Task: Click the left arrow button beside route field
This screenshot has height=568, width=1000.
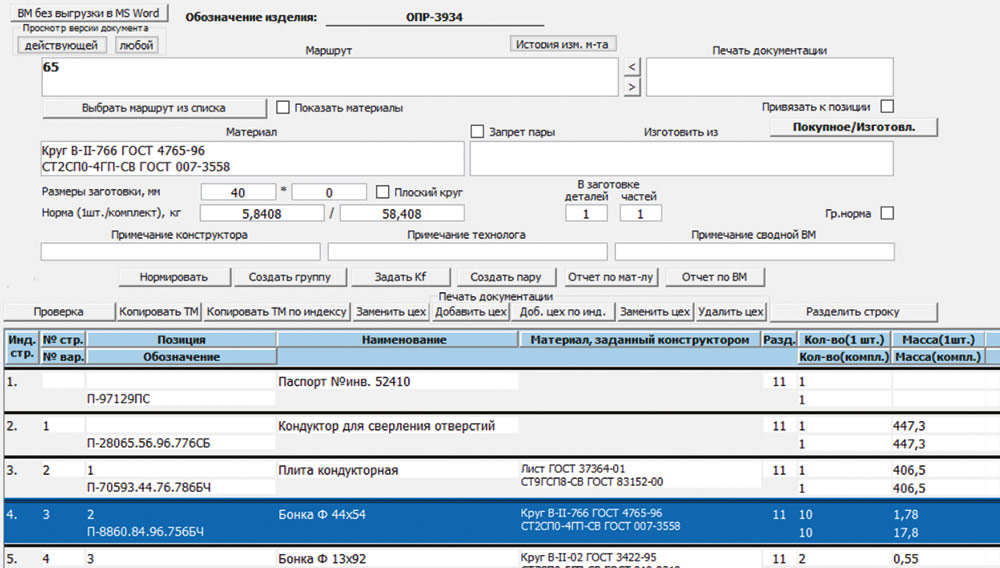Action: (x=632, y=67)
